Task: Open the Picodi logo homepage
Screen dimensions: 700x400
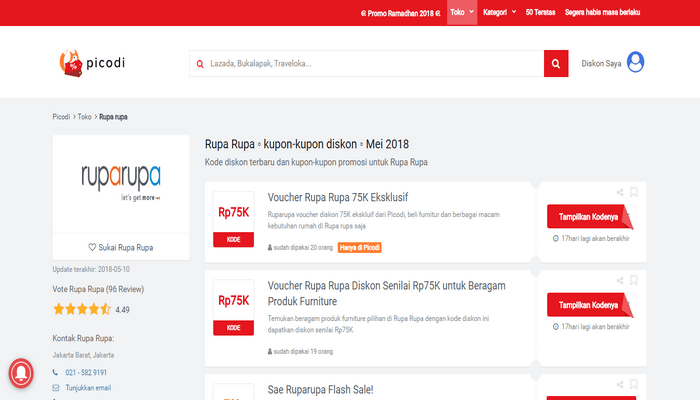Action: tap(92, 63)
